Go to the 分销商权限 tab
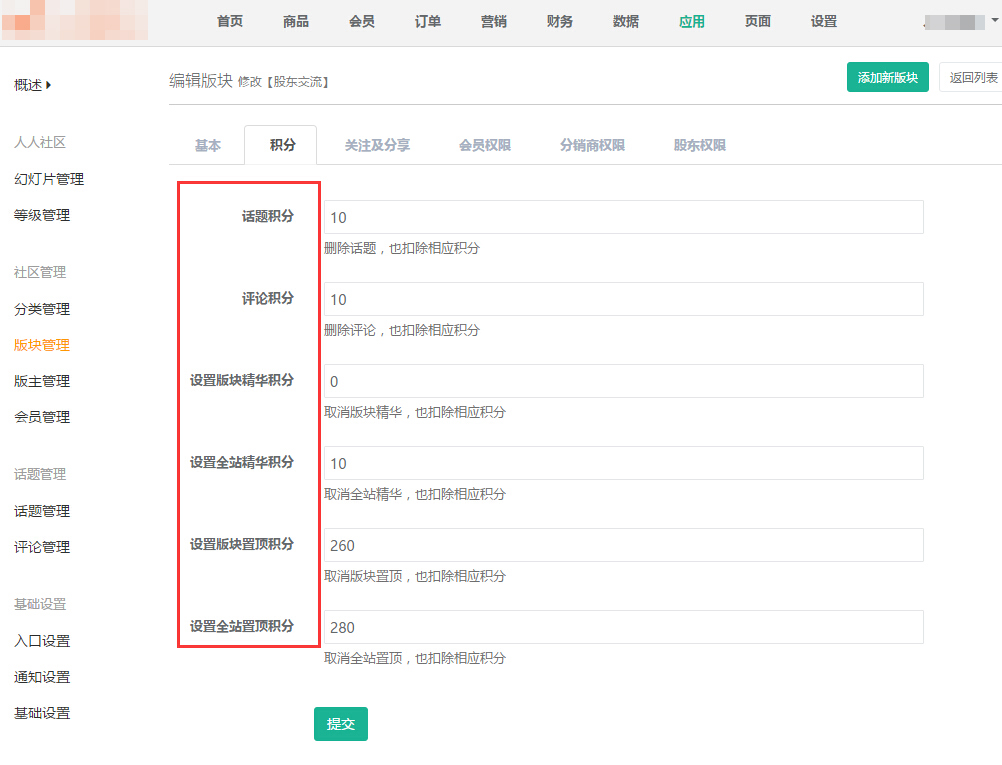This screenshot has height=765, width=1002. pyautogui.click(x=592, y=145)
